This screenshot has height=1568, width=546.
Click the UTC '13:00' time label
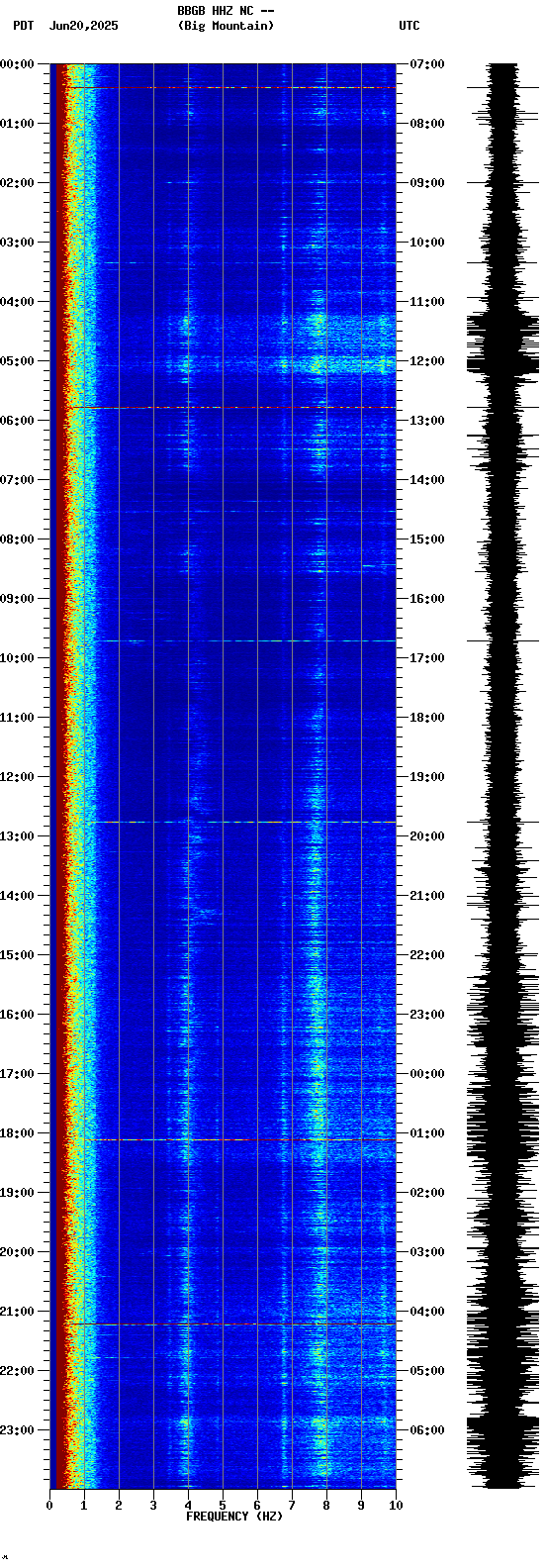(427, 421)
